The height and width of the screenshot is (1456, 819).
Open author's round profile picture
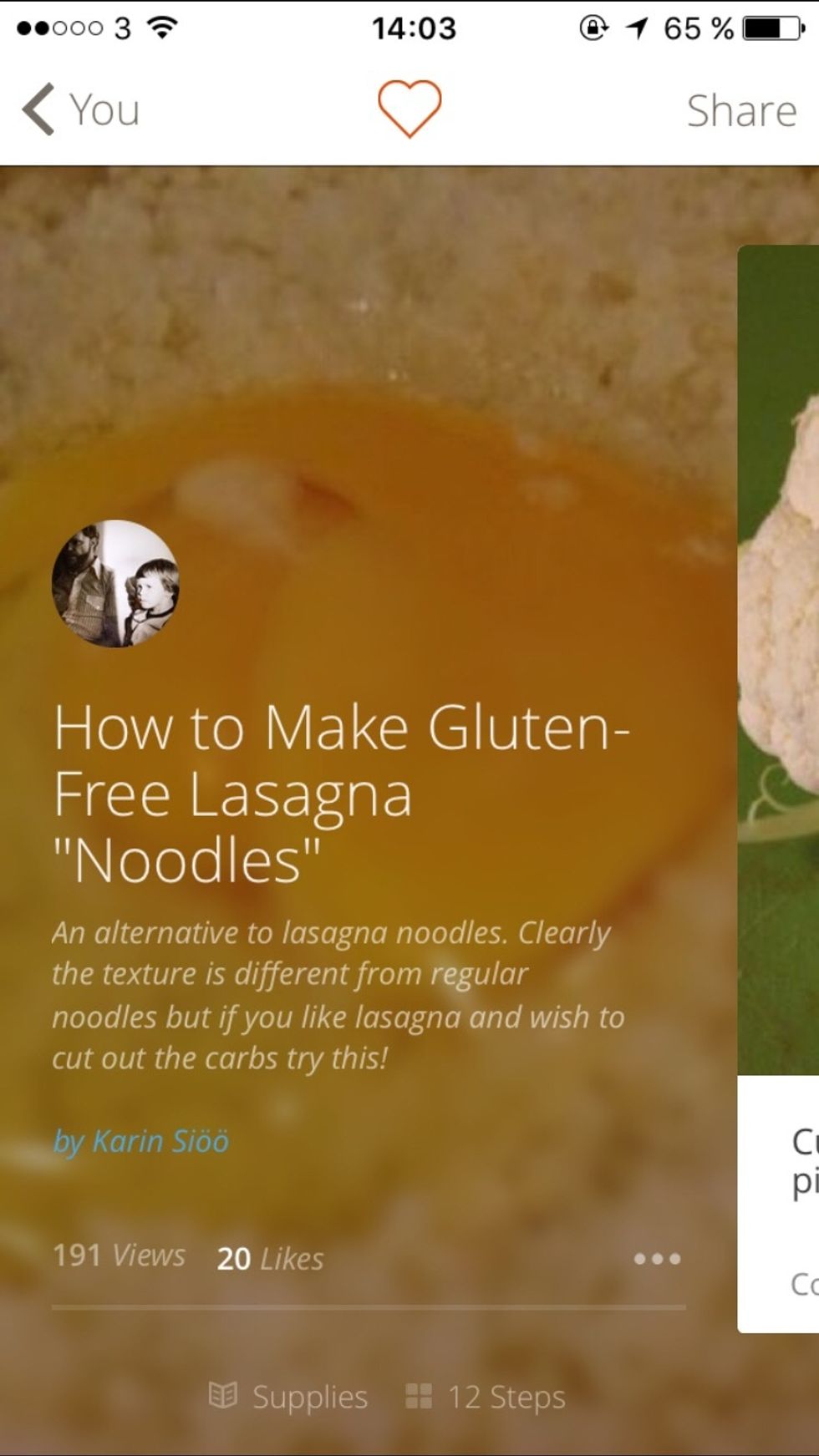115,583
